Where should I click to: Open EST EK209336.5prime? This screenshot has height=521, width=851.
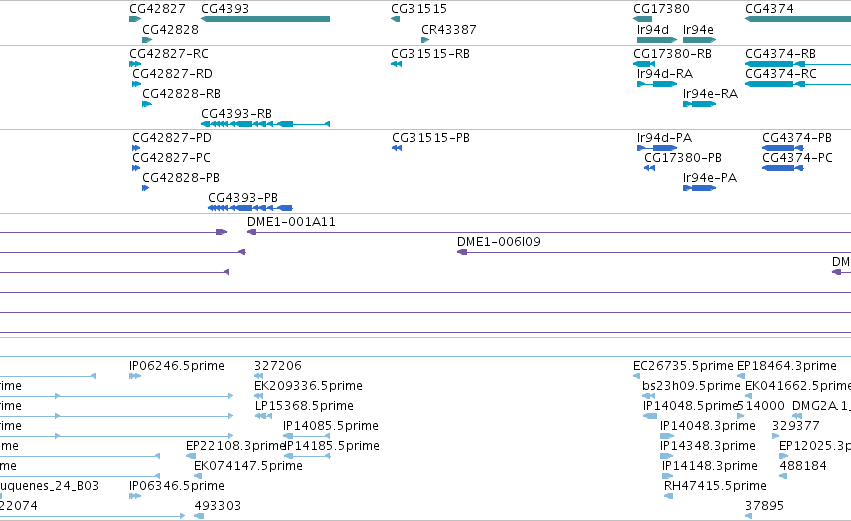click(308, 386)
